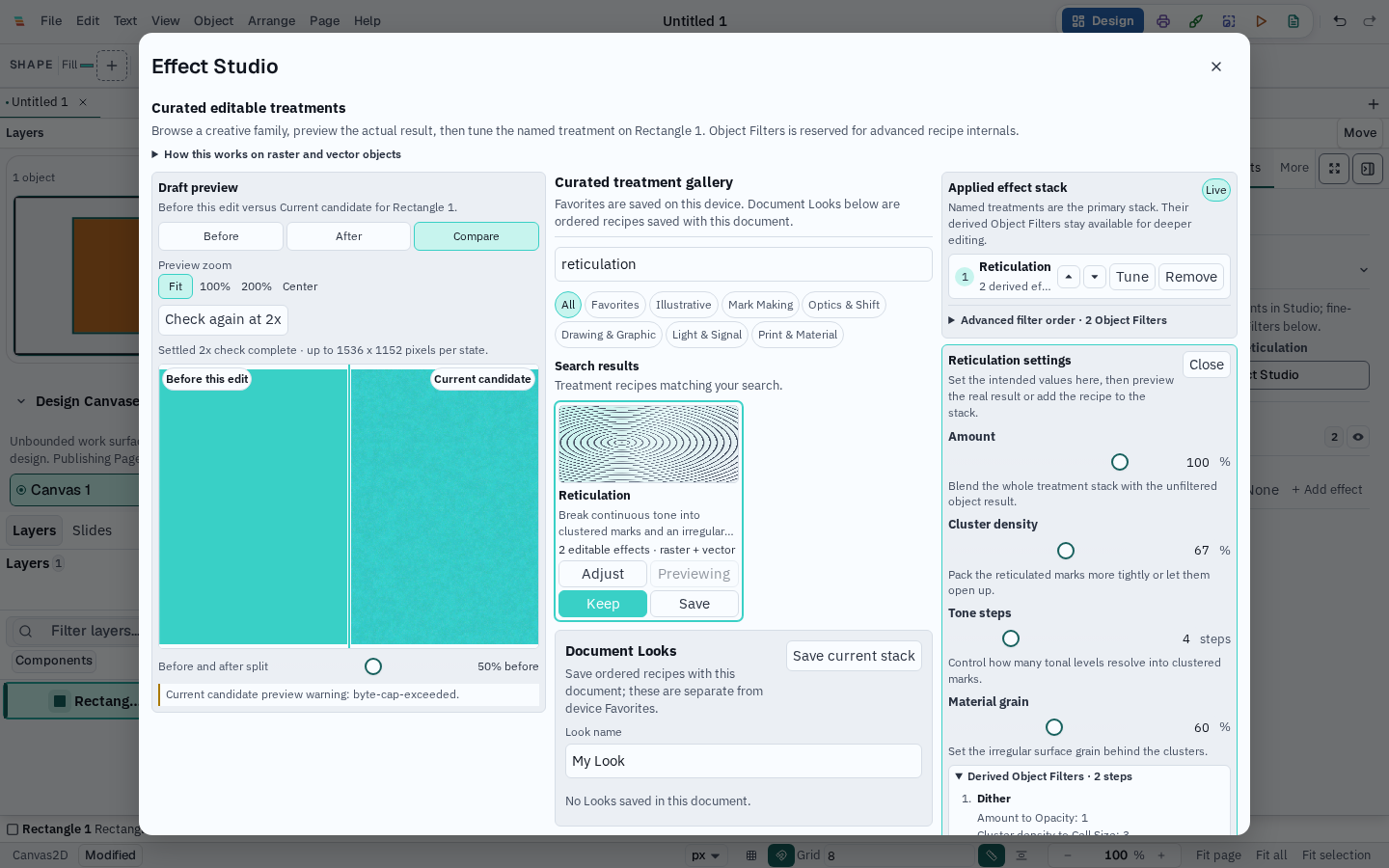Screen dimensions: 1389x868
Task: Expand How this works on raster and vector
Action: pyautogui.click(x=276, y=154)
